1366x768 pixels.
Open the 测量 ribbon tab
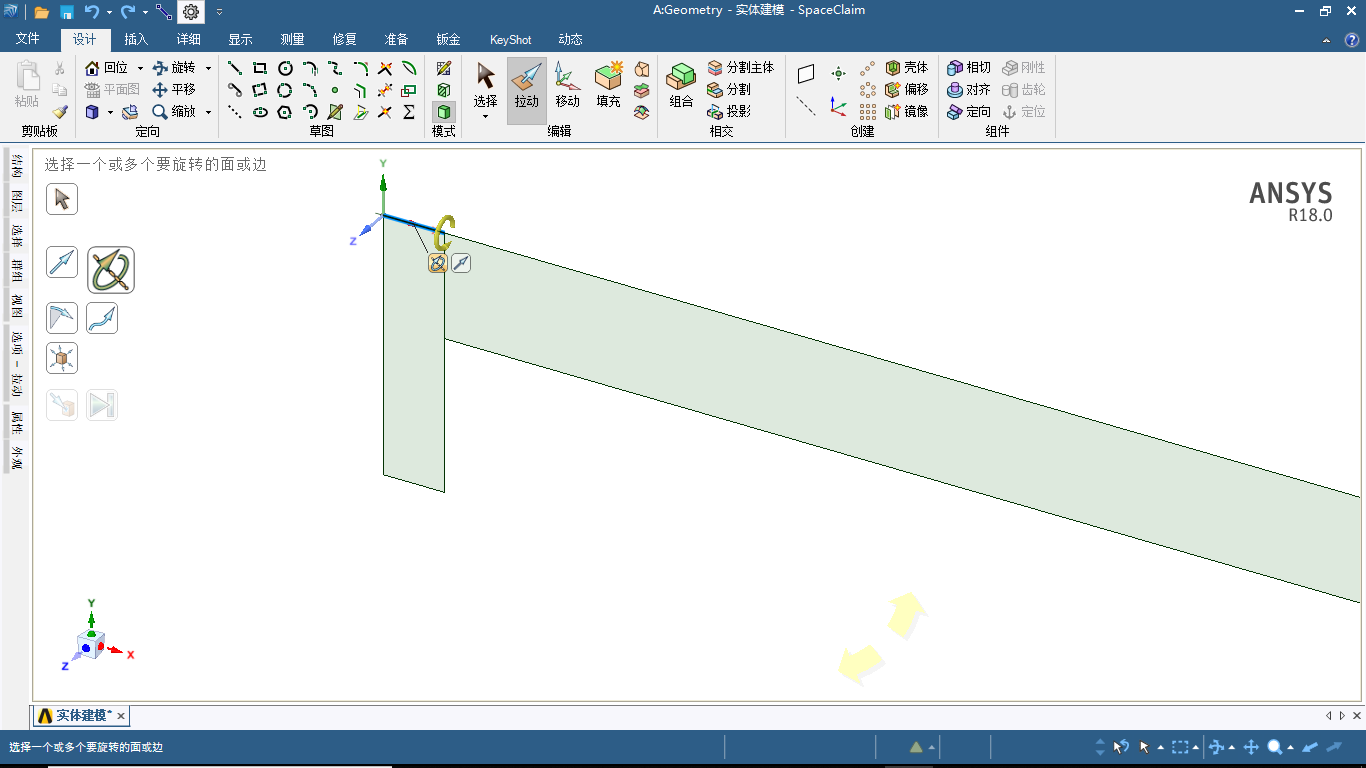(292, 40)
